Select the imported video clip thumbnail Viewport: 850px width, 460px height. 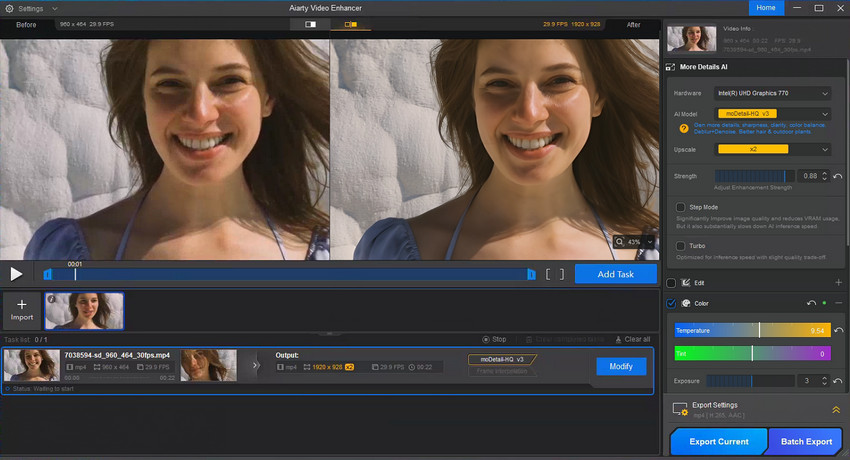pos(84,311)
